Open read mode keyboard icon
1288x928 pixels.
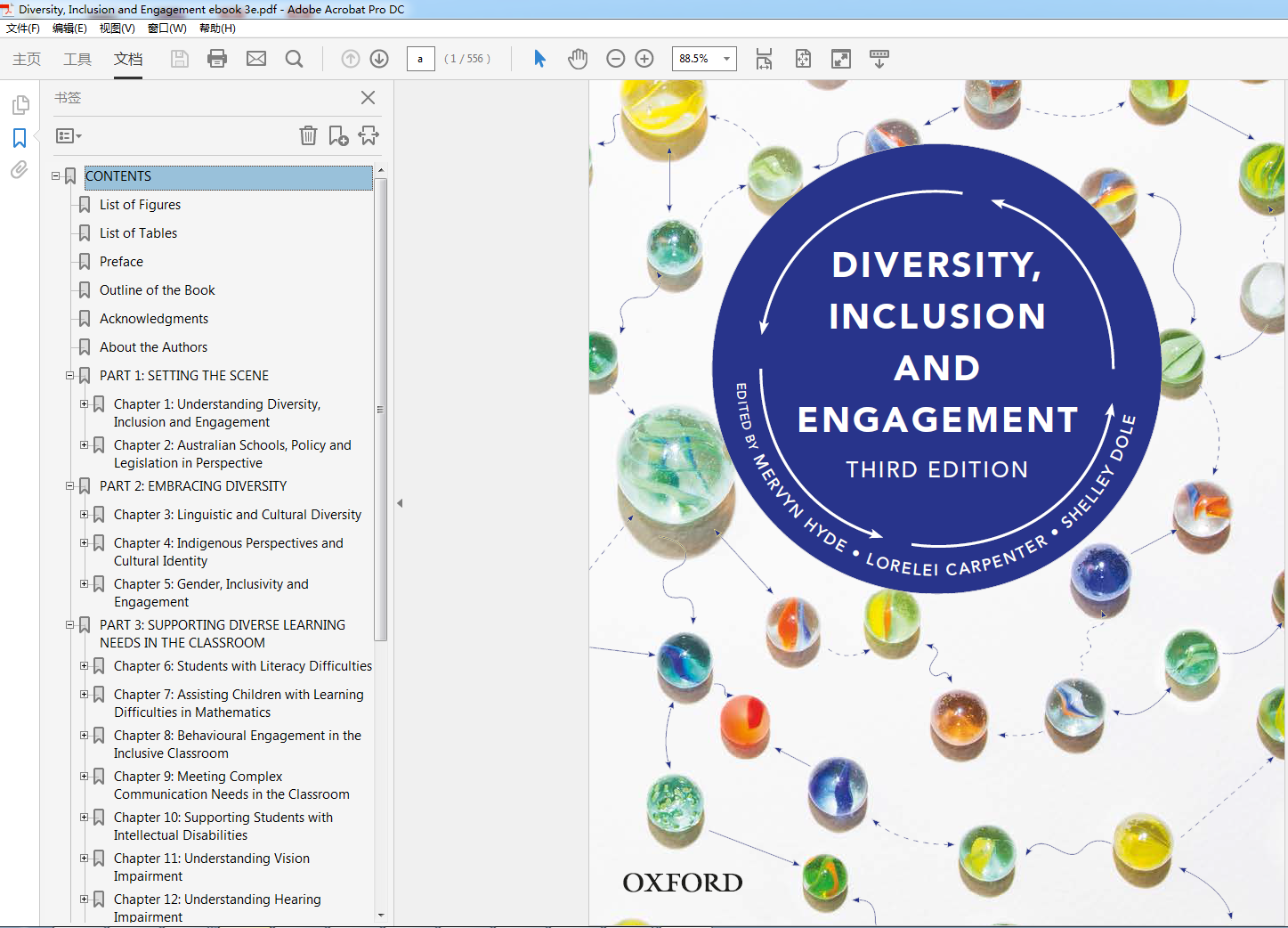coord(879,59)
